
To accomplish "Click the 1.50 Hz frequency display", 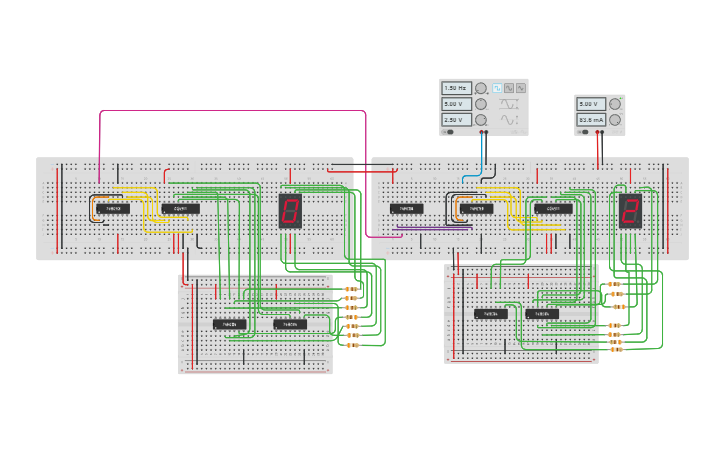I will [x=455, y=88].
